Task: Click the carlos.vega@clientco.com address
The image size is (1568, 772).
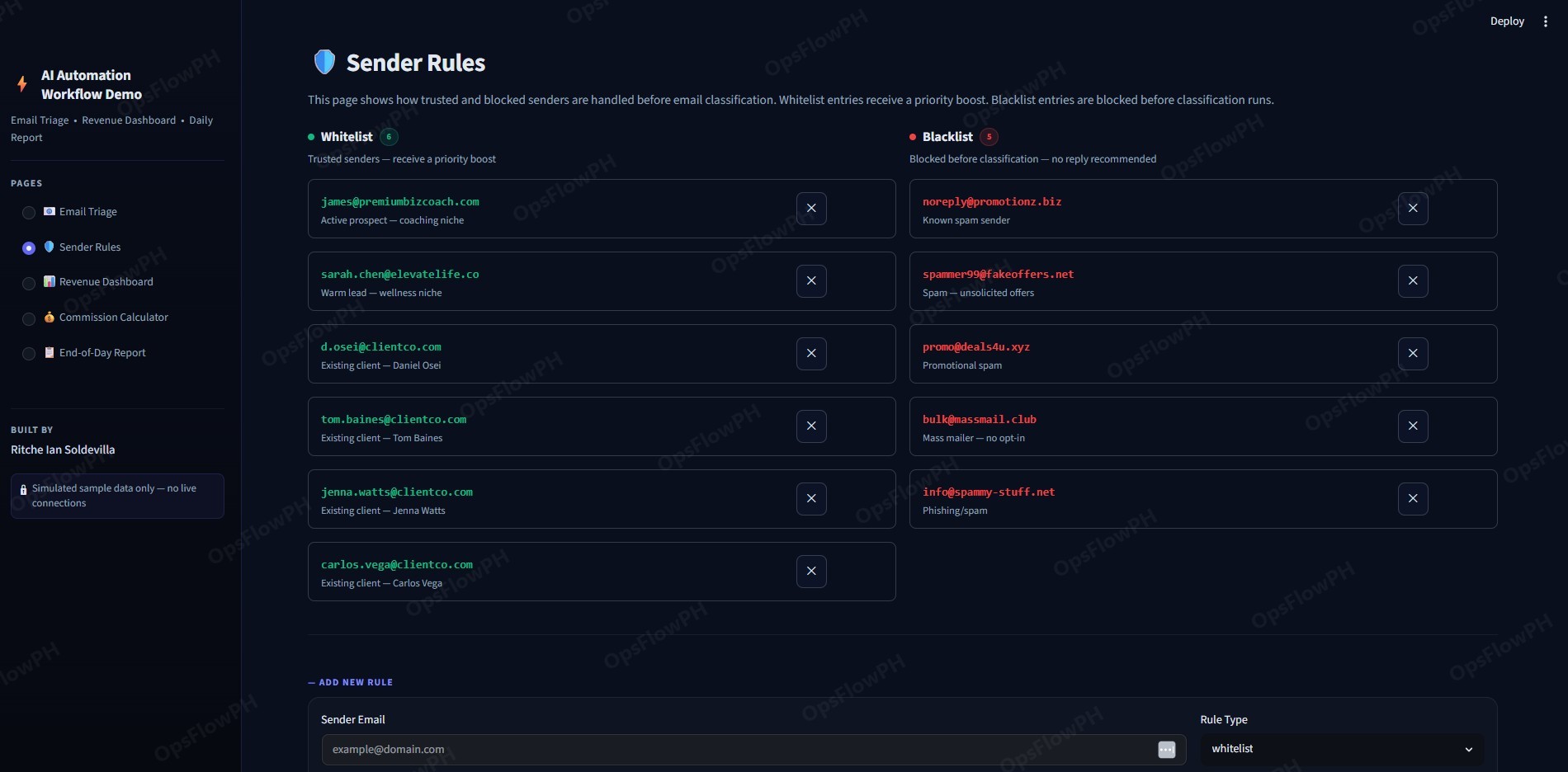Action: tap(397, 564)
